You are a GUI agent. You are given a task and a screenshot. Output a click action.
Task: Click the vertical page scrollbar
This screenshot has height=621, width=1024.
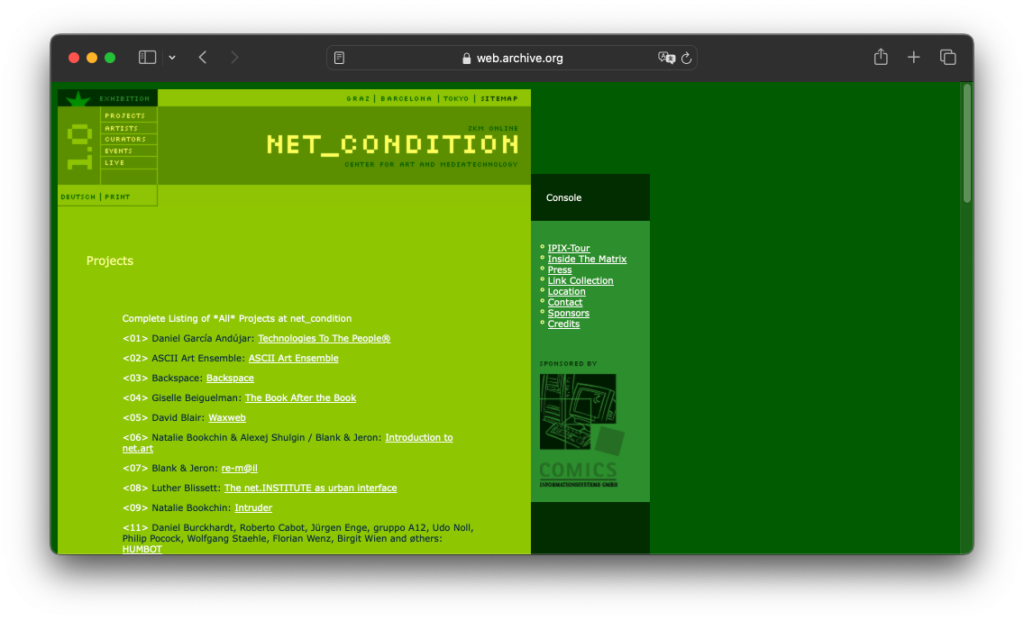point(966,145)
